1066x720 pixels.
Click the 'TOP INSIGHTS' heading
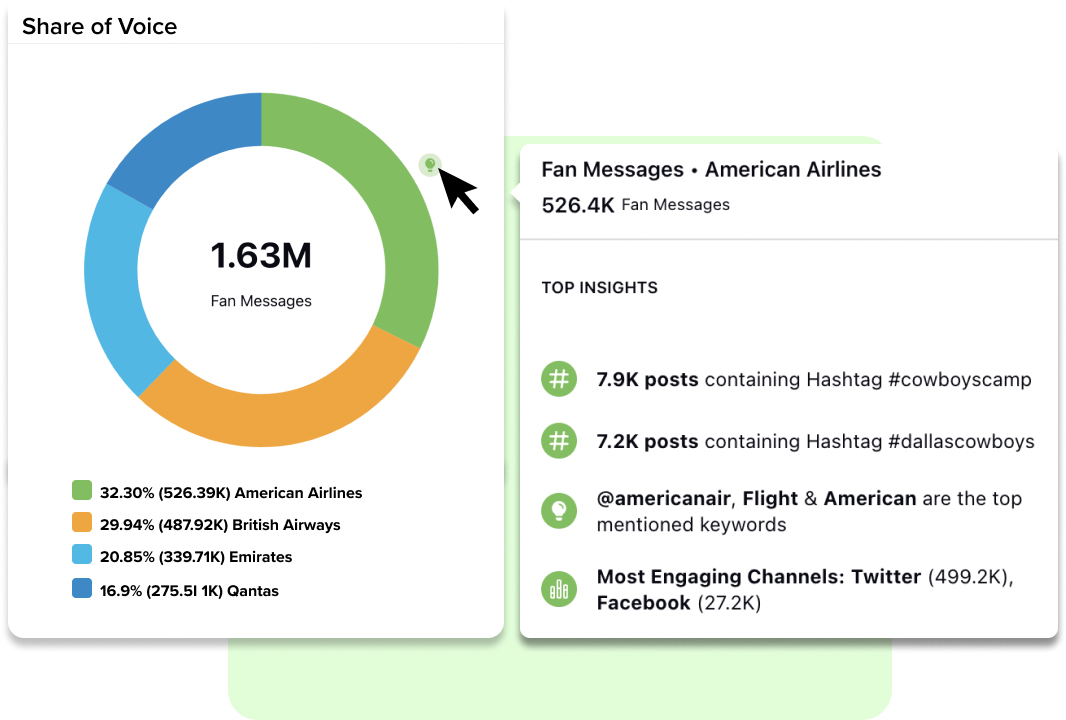[x=600, y=288]
